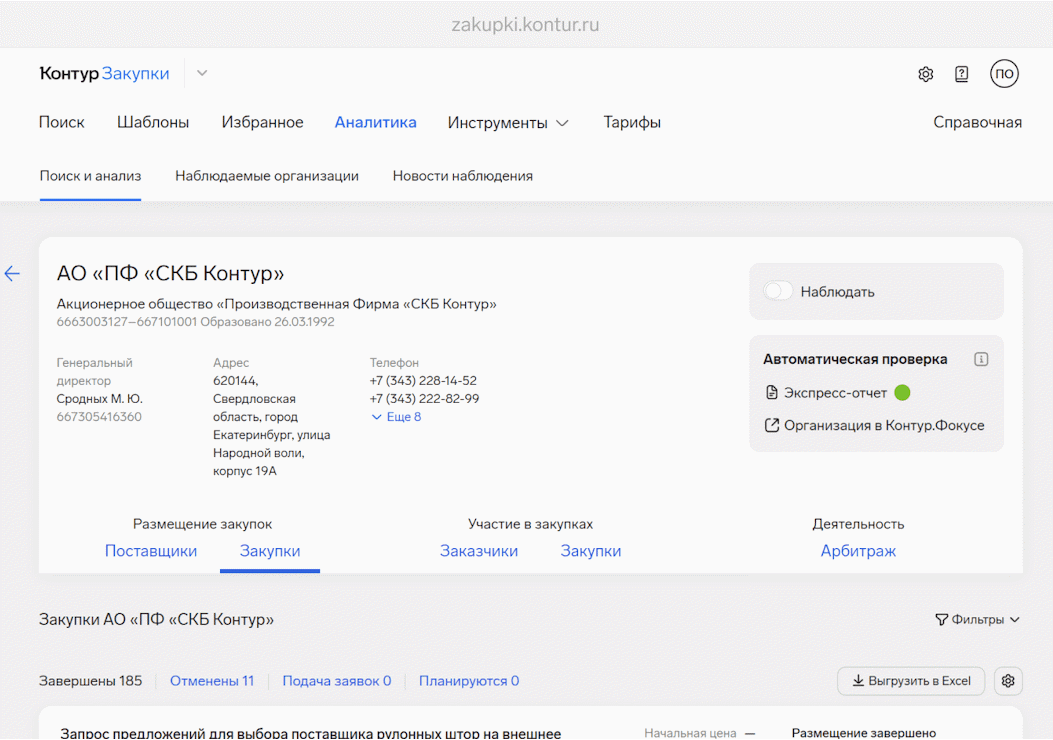The image size is (1053, 740).
Task: Toggle the Наблюдать switch
Action: (778, 291)
